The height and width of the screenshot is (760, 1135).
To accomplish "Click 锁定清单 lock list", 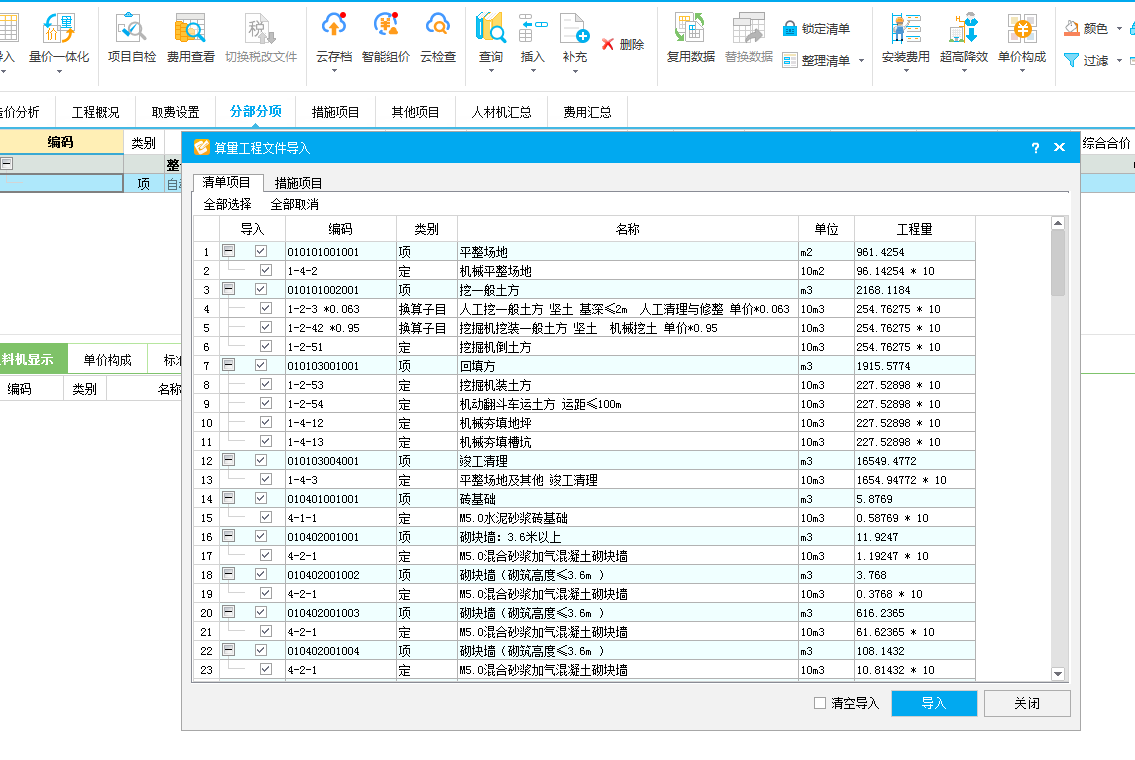I will 817,29.
